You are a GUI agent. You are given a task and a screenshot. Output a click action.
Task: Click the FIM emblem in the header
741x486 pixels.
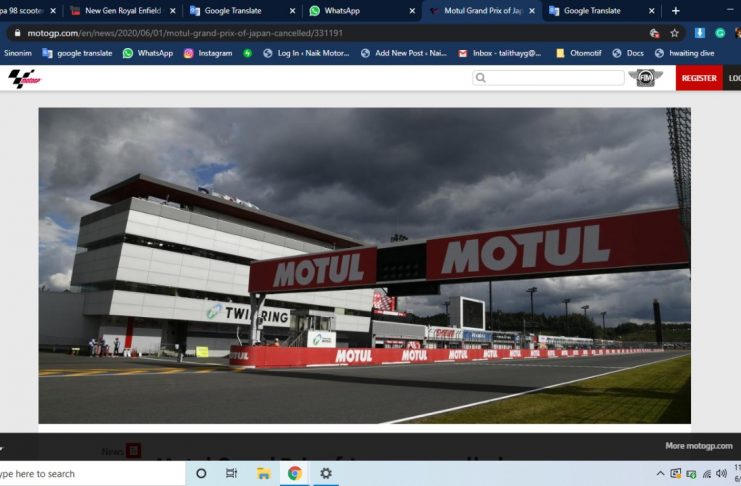pyautogui.click(x=645, y=78)
